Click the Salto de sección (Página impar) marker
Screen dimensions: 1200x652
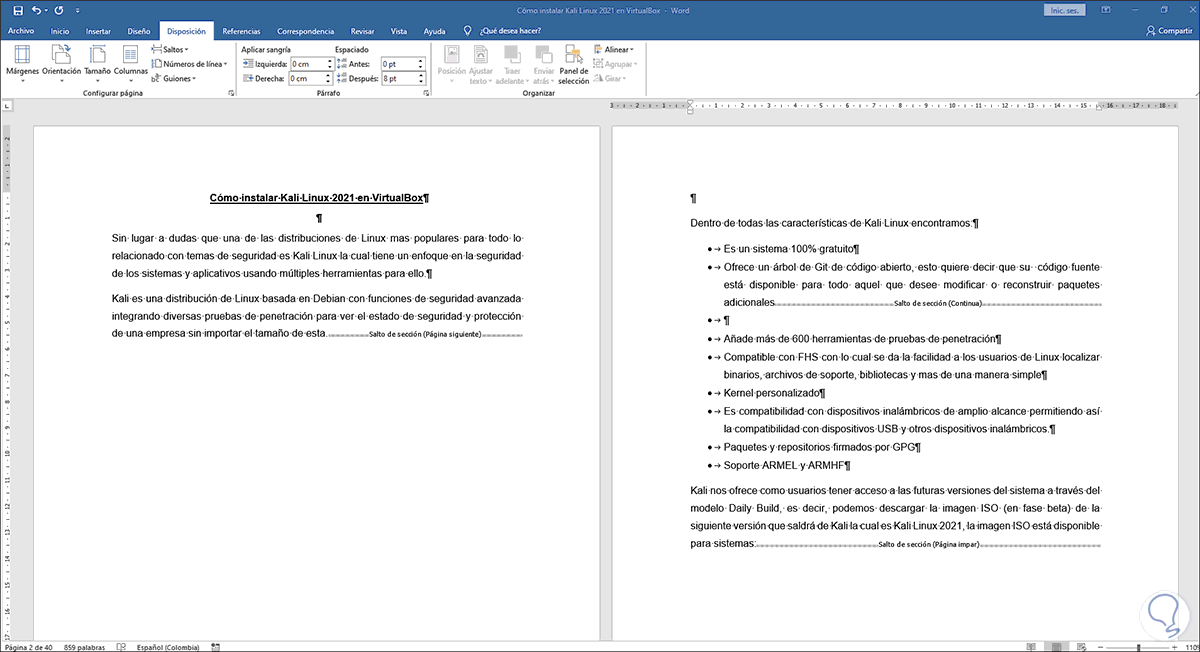coord(928,545)
